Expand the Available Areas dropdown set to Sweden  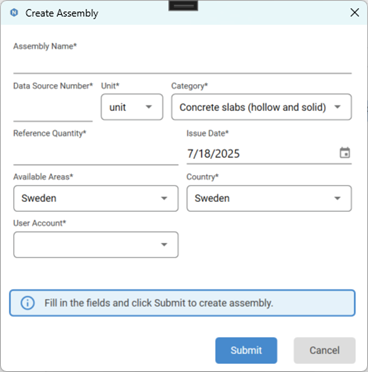96,198
